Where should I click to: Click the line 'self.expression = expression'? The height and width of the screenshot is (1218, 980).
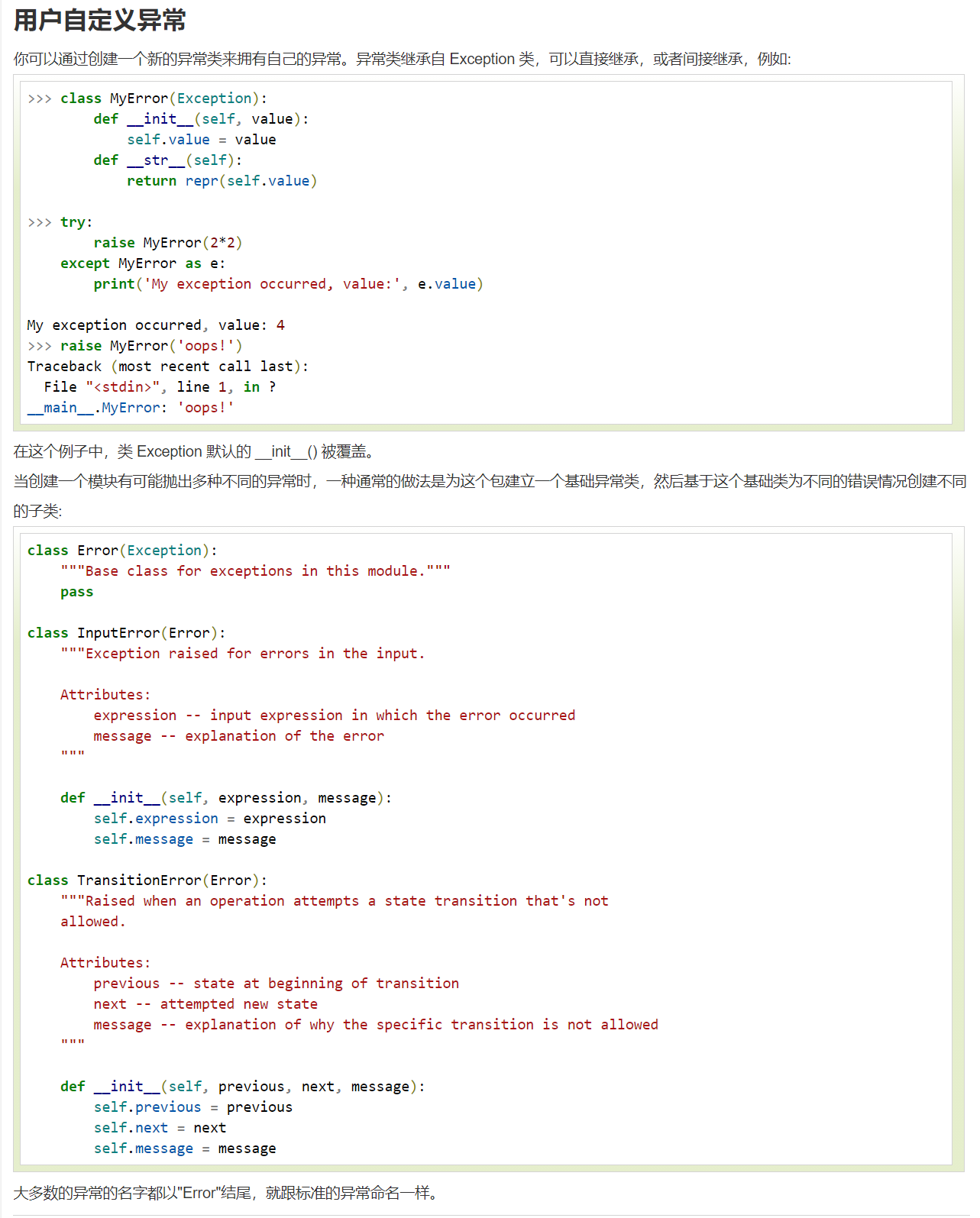pos(210,819)
